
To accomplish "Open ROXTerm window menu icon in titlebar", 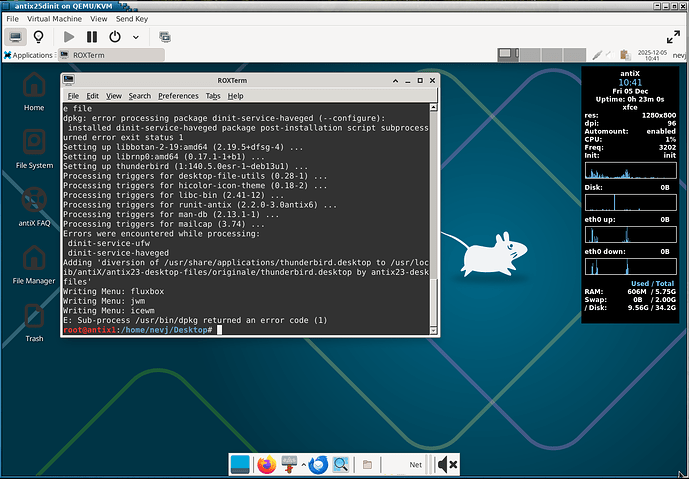I will click(x=69, y=80).
